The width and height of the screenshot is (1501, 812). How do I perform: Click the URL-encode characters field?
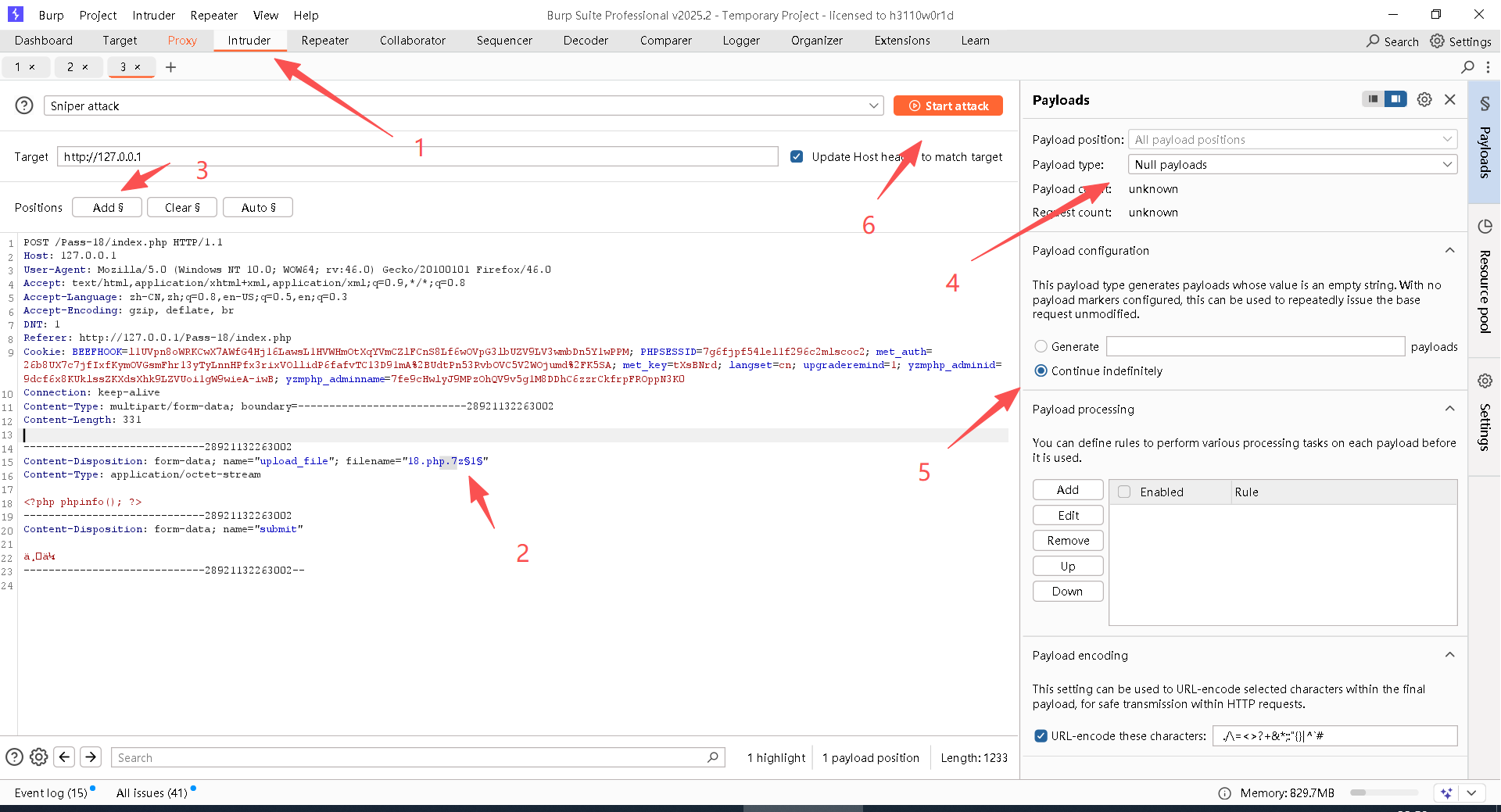point(1335,735)
